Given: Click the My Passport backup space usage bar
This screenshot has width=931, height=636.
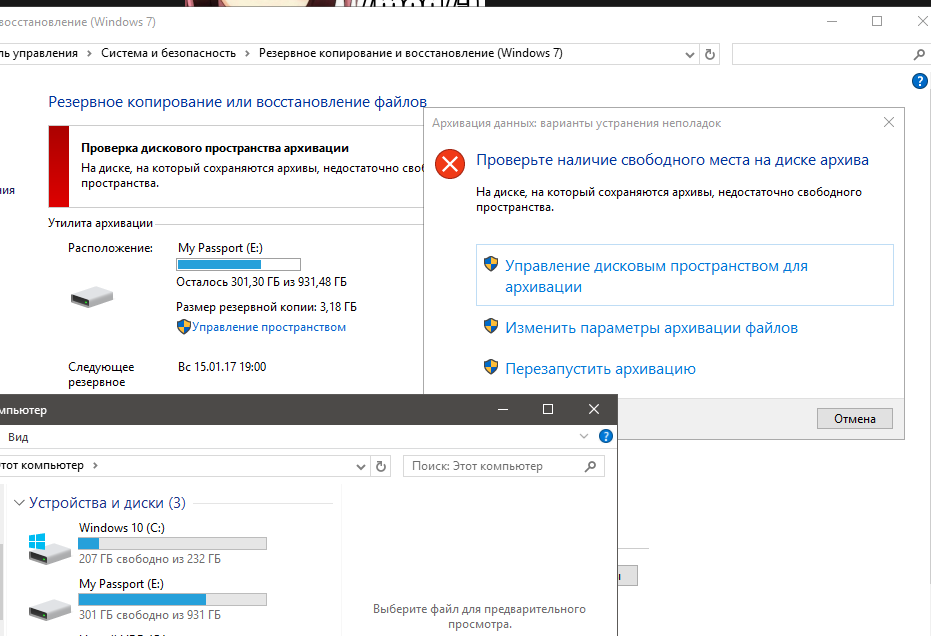Looking at the screenshot, I should (238, 265).
